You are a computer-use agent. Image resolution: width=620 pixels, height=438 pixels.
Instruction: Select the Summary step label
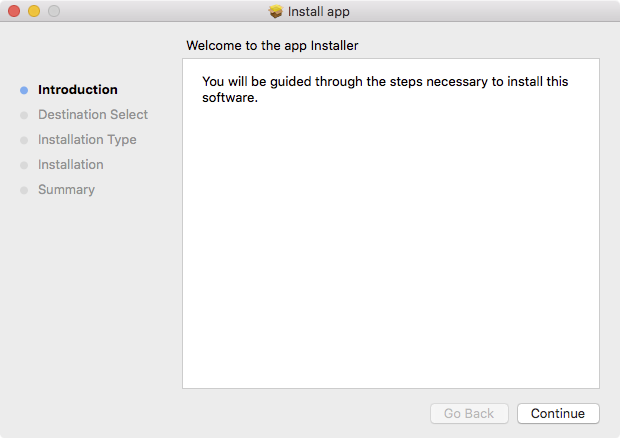tap(66, 190)
